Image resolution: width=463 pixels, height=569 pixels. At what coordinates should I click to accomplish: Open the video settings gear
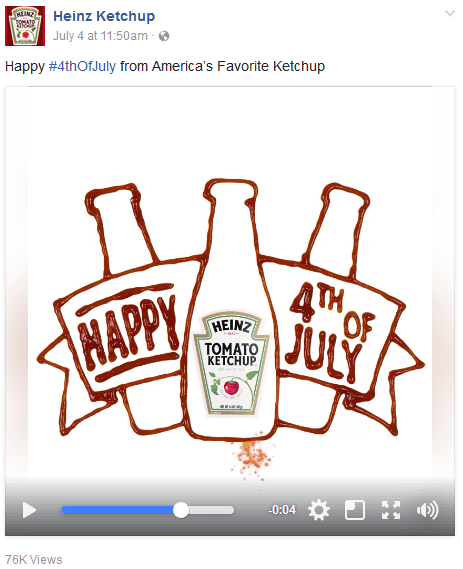319,510
